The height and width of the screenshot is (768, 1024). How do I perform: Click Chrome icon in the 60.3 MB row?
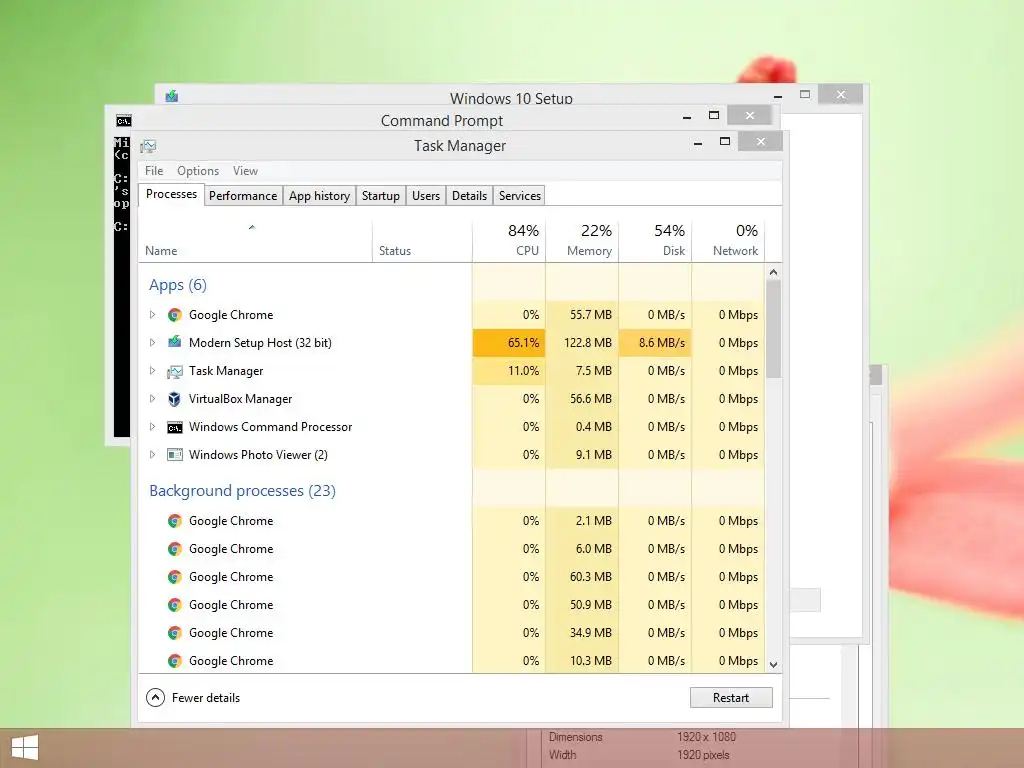(174, 577)
